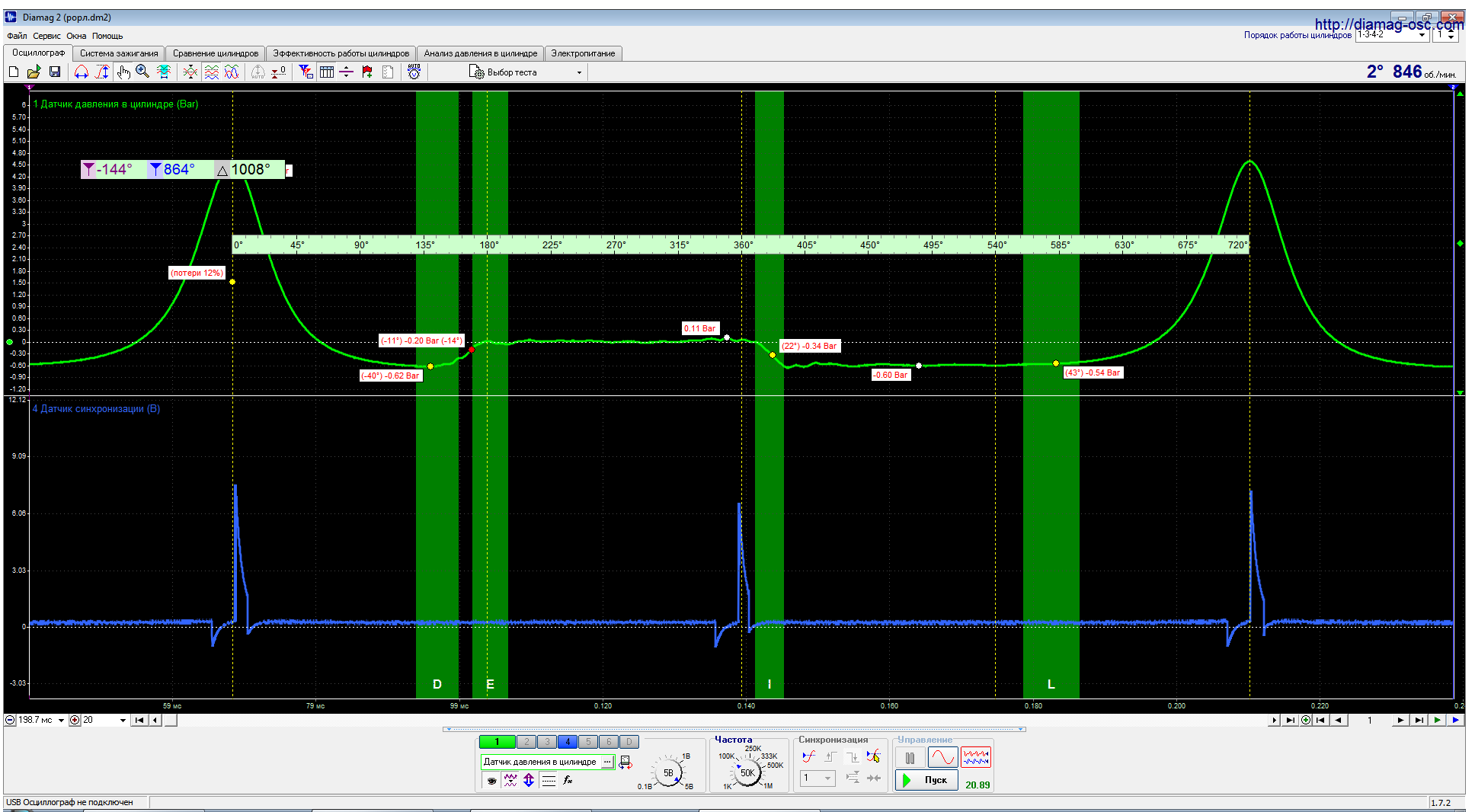Open the Файл menu
The width and height of the screenshot is (1475, 812).
coord(17,36)
